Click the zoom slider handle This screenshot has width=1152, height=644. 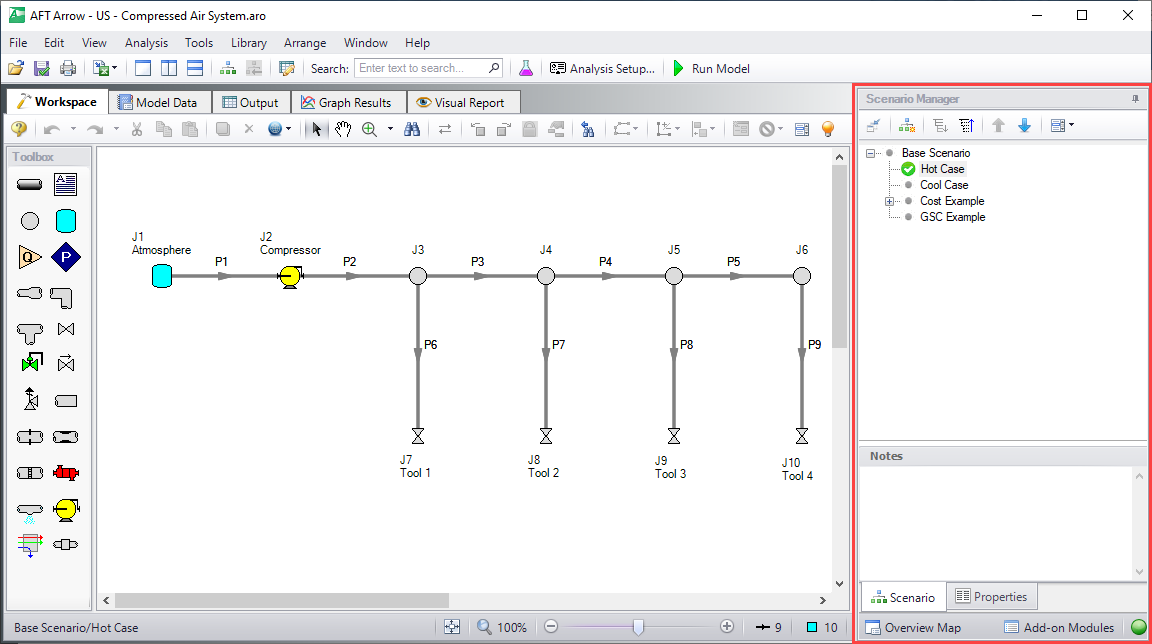point(638,627)
